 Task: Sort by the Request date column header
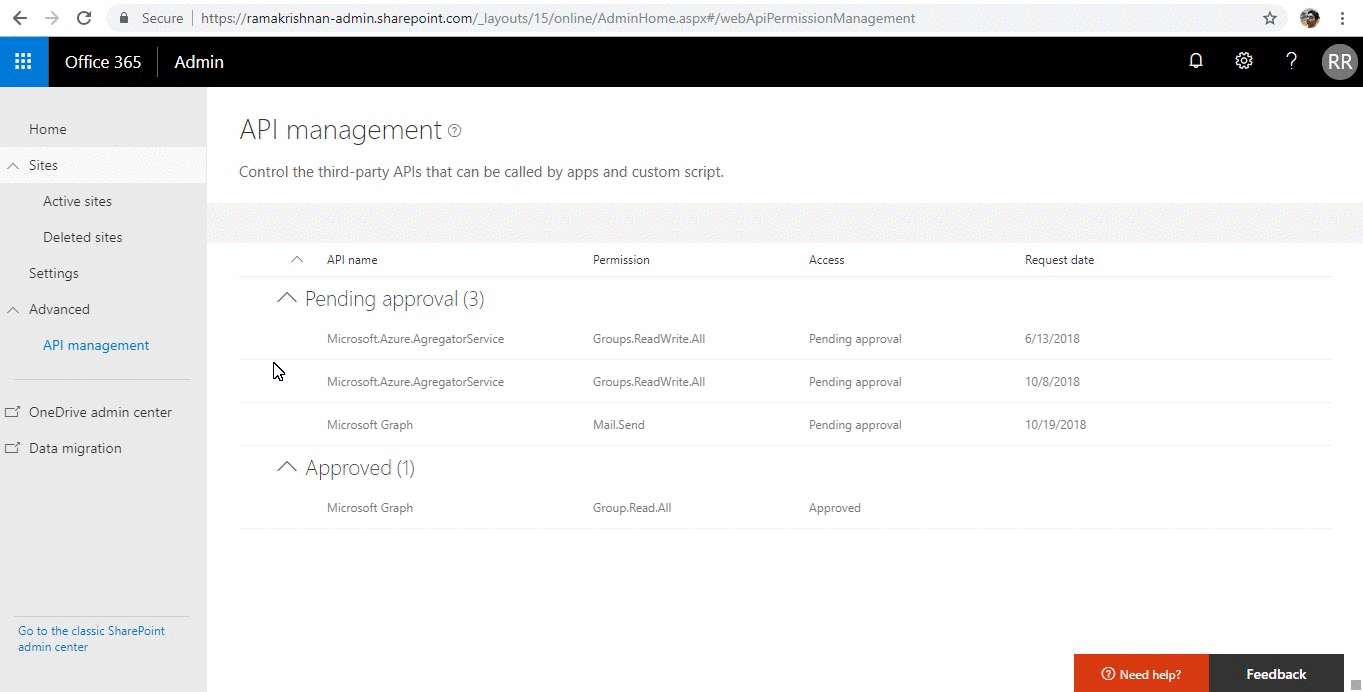[x=1059, y=260]
